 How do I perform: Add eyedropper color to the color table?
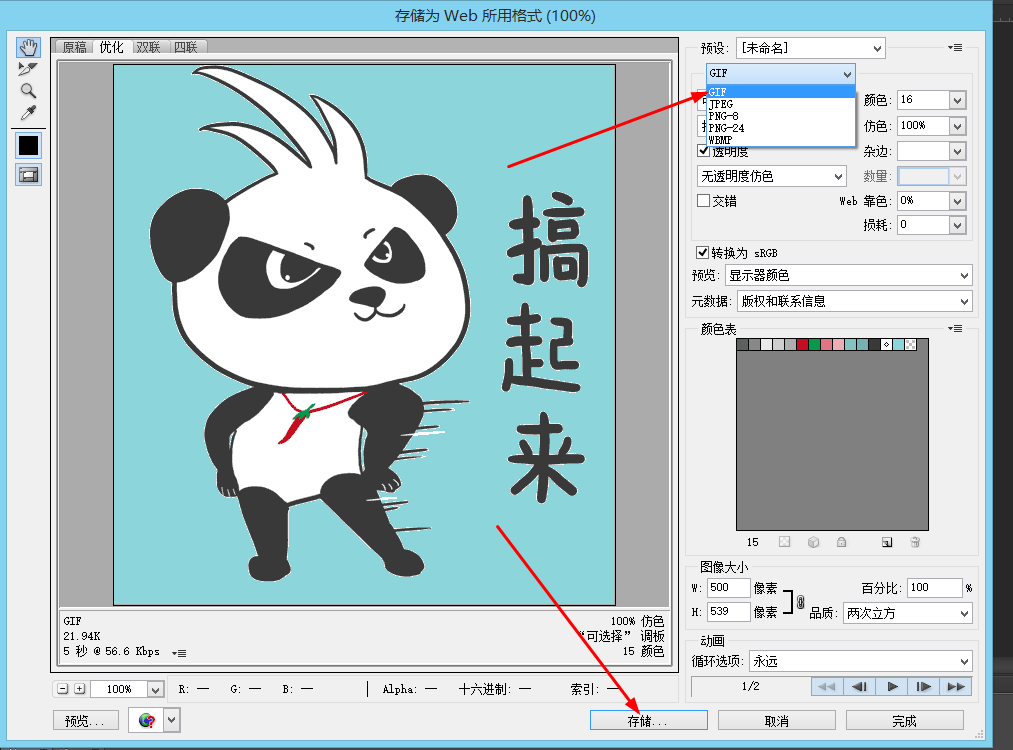click(x=886, y=541)
